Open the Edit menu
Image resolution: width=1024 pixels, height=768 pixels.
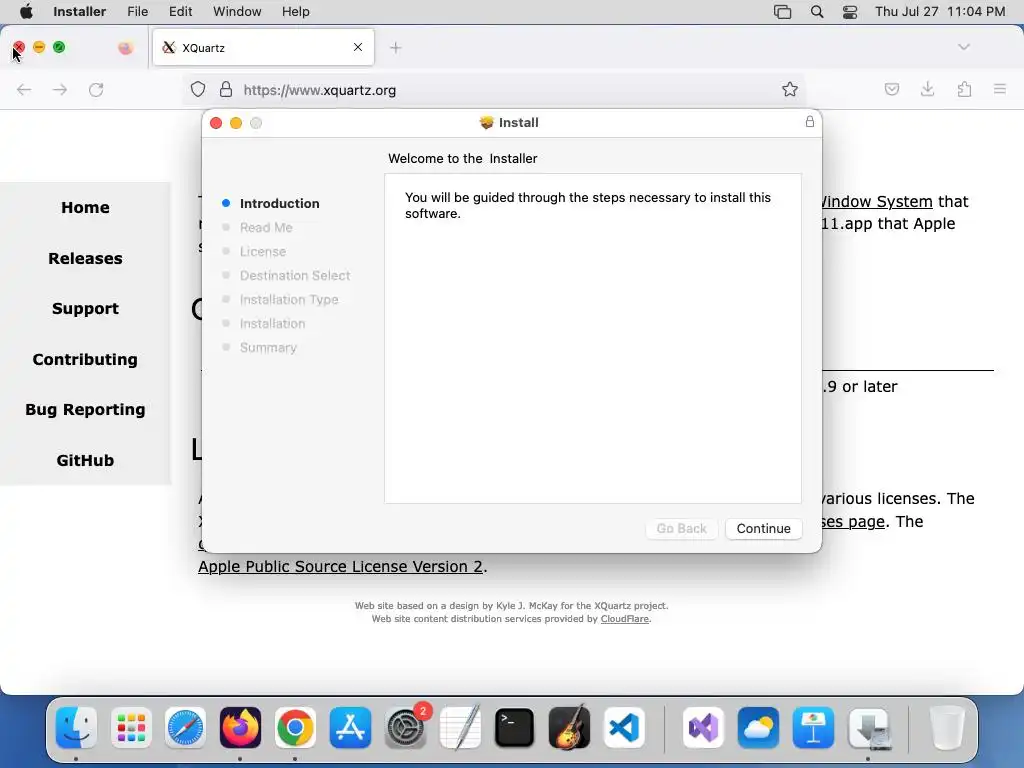[180, 11]
